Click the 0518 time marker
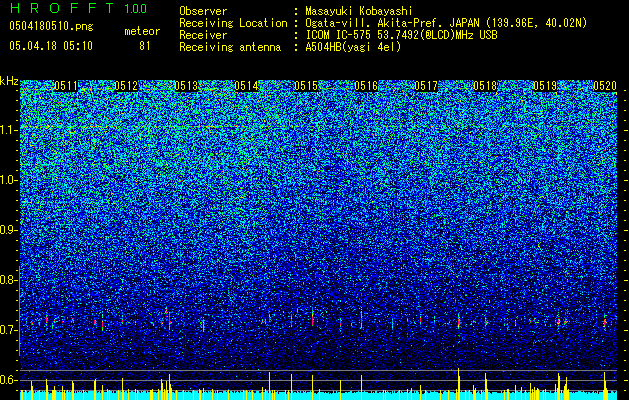The height and width of the screenshot is (400, 629). pyautogui.click(x=485, y=86)
